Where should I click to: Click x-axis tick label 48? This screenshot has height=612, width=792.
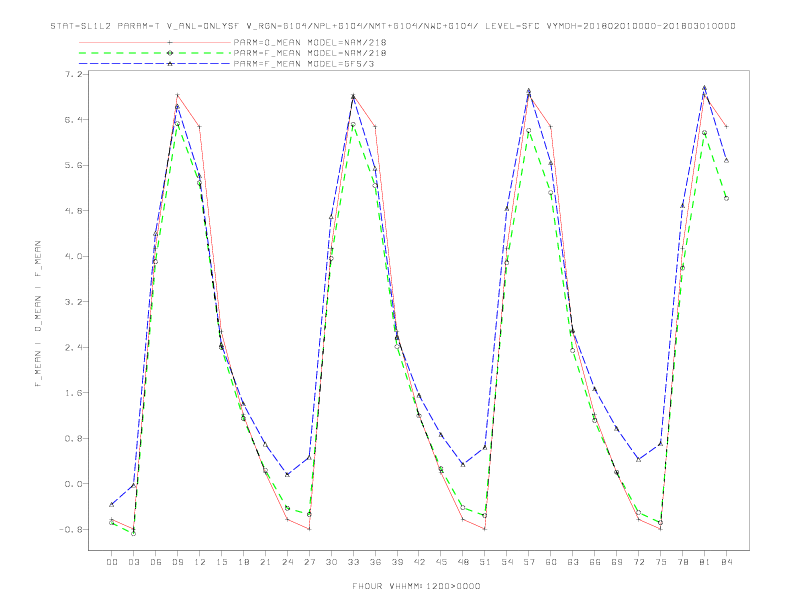[x=463, y=562]
